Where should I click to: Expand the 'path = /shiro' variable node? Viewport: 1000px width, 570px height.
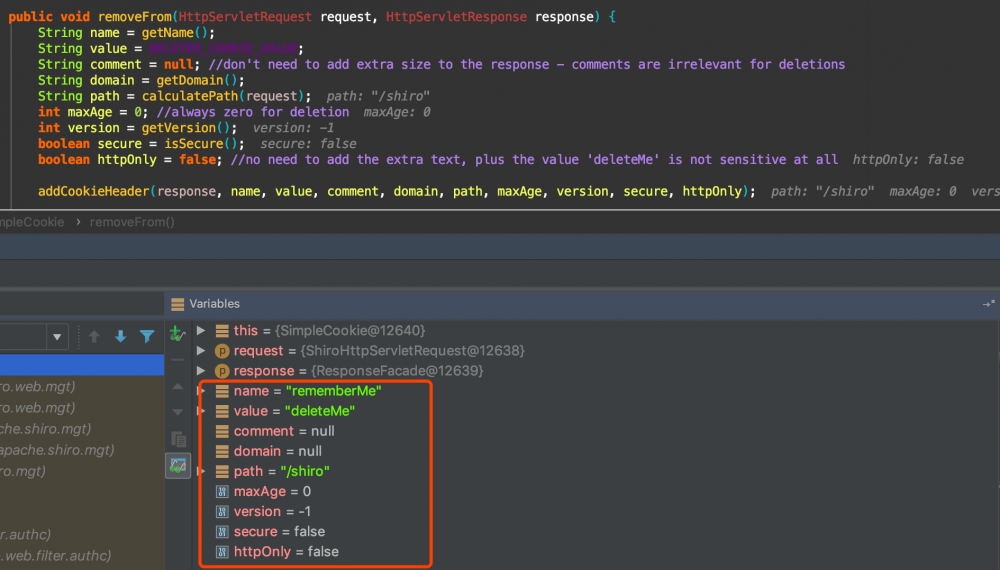point(202,471)
